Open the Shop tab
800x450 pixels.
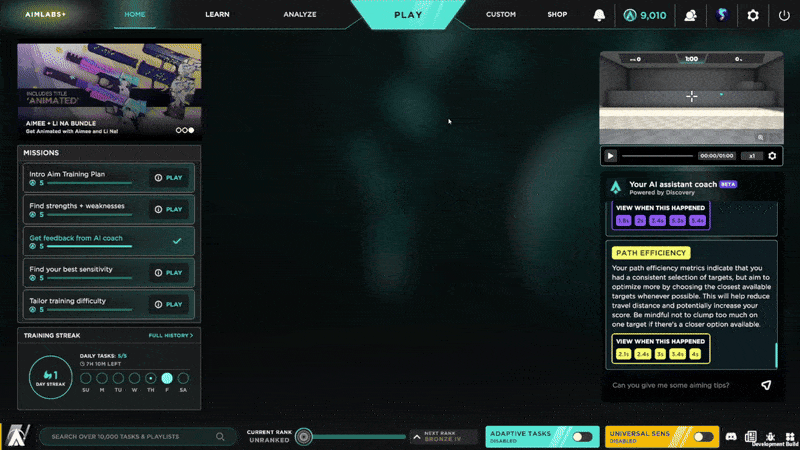point(557,14)
